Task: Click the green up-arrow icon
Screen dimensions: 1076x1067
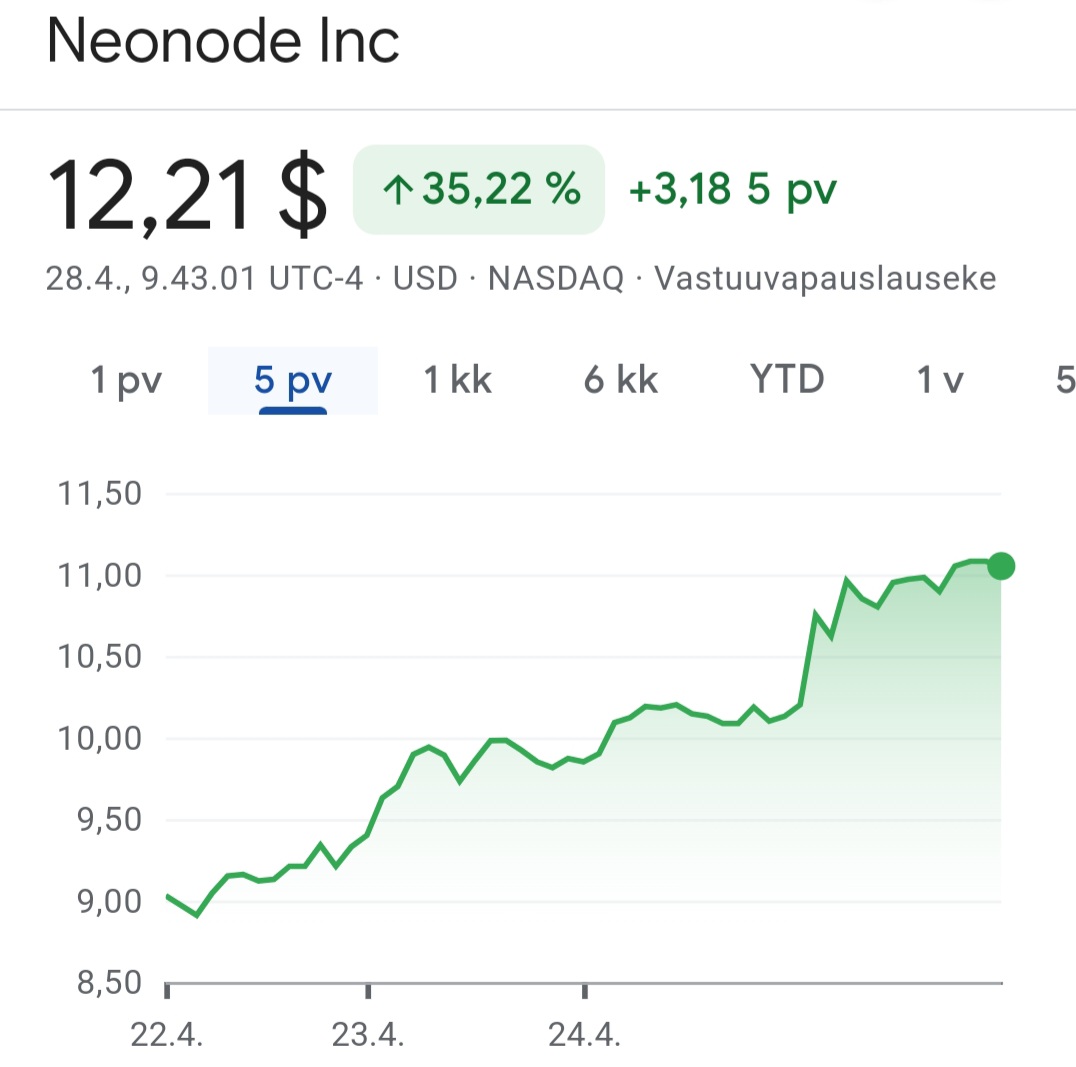Action: (x=398, y=191)
